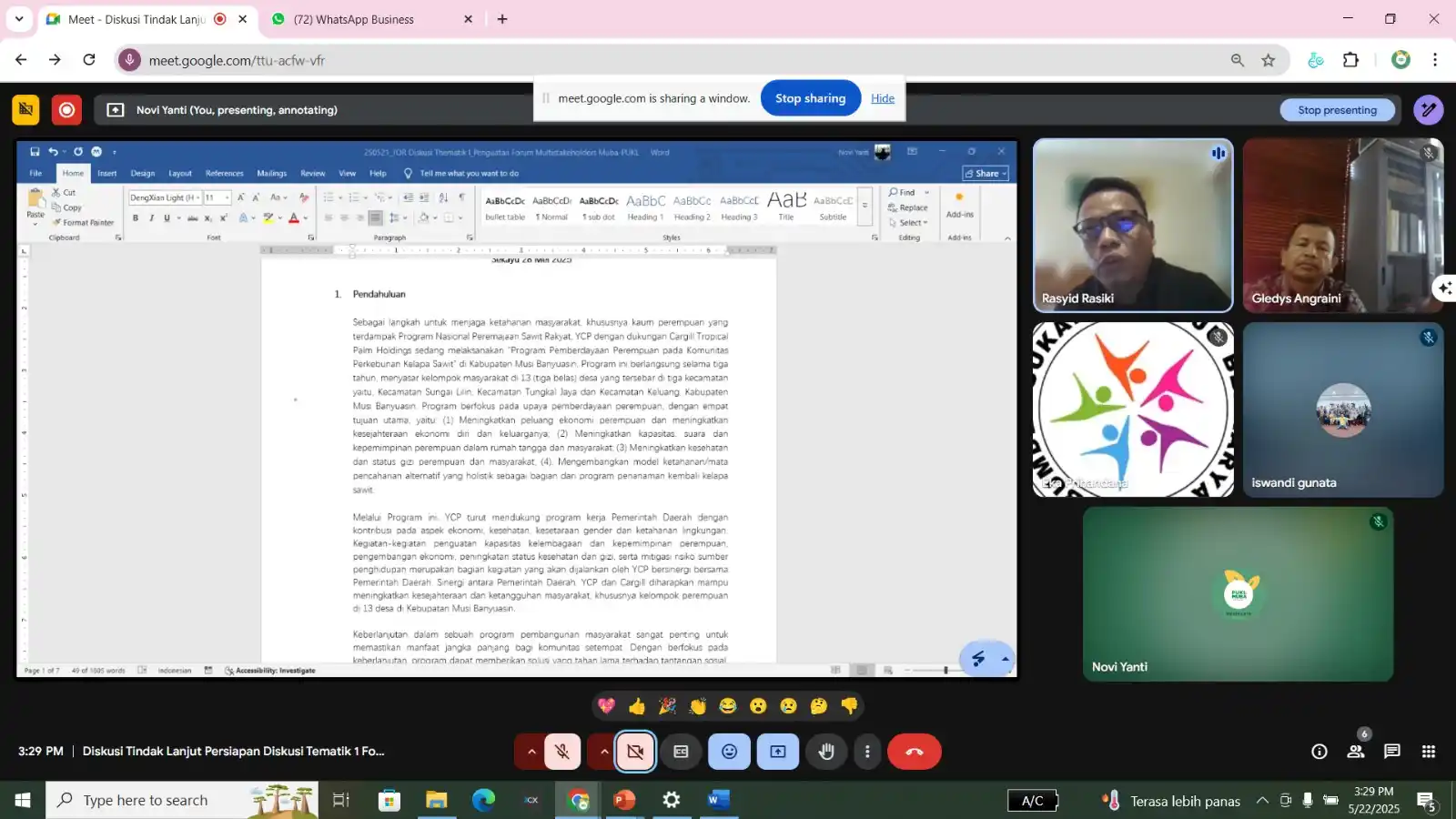
Task: Click the present screen share button
Action: [778, 752]
